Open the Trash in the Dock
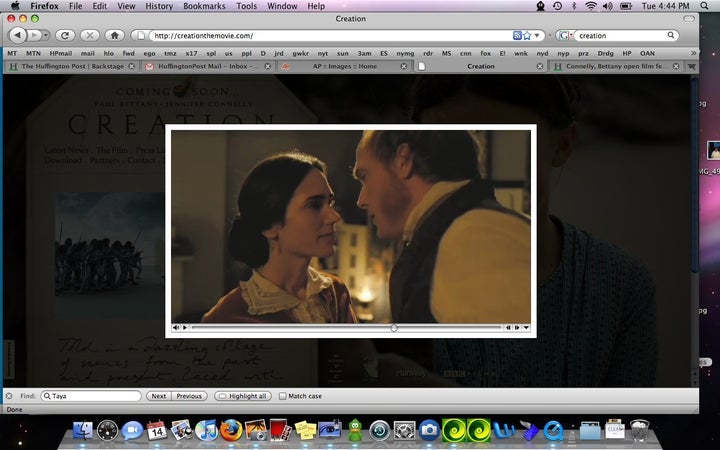Screen dimensions: 720x450 point(639,431)
